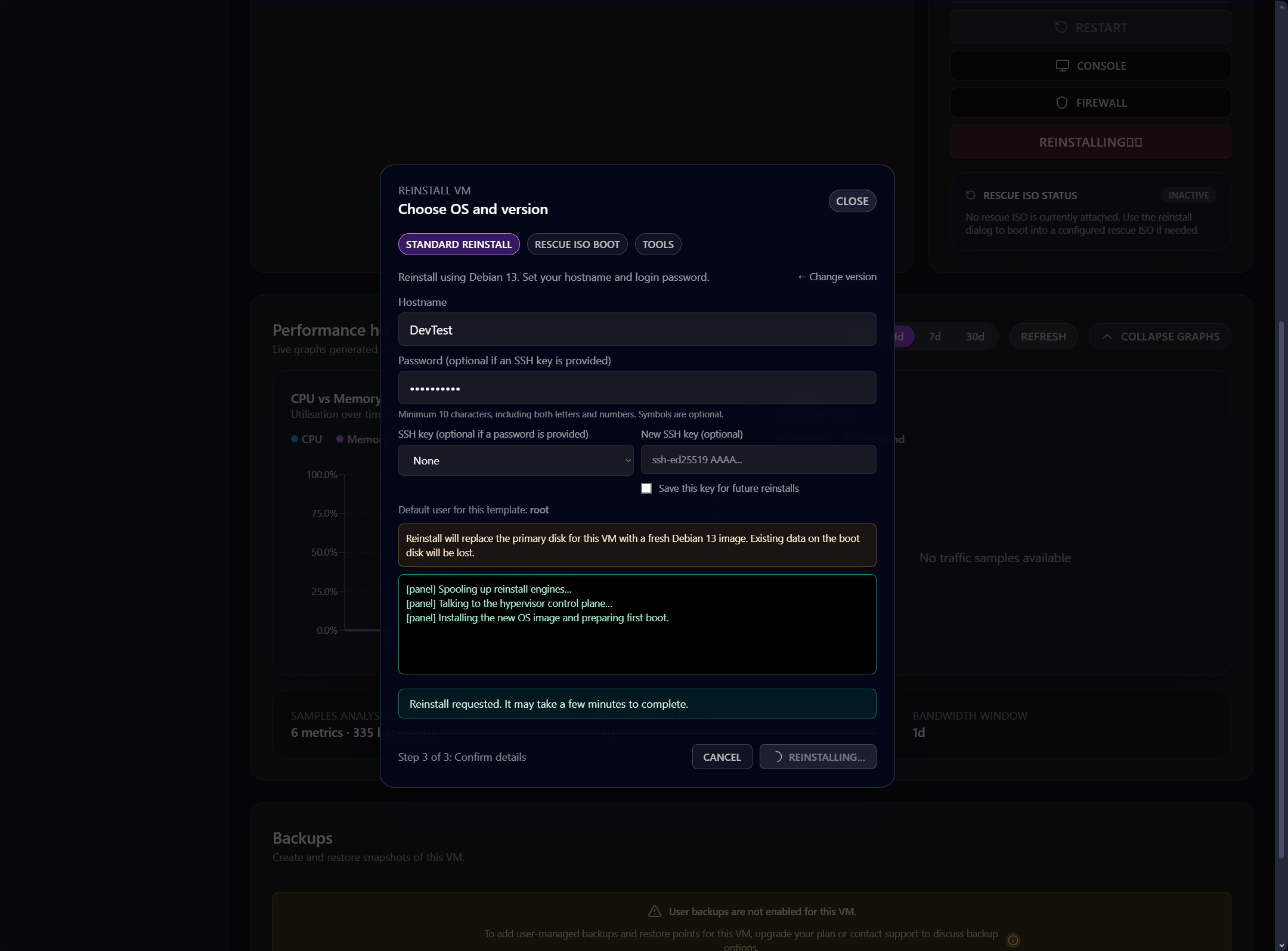Select the 30d bandwidth window
The height and width of the screenshot is (951, 1288).
click(975, 336)
